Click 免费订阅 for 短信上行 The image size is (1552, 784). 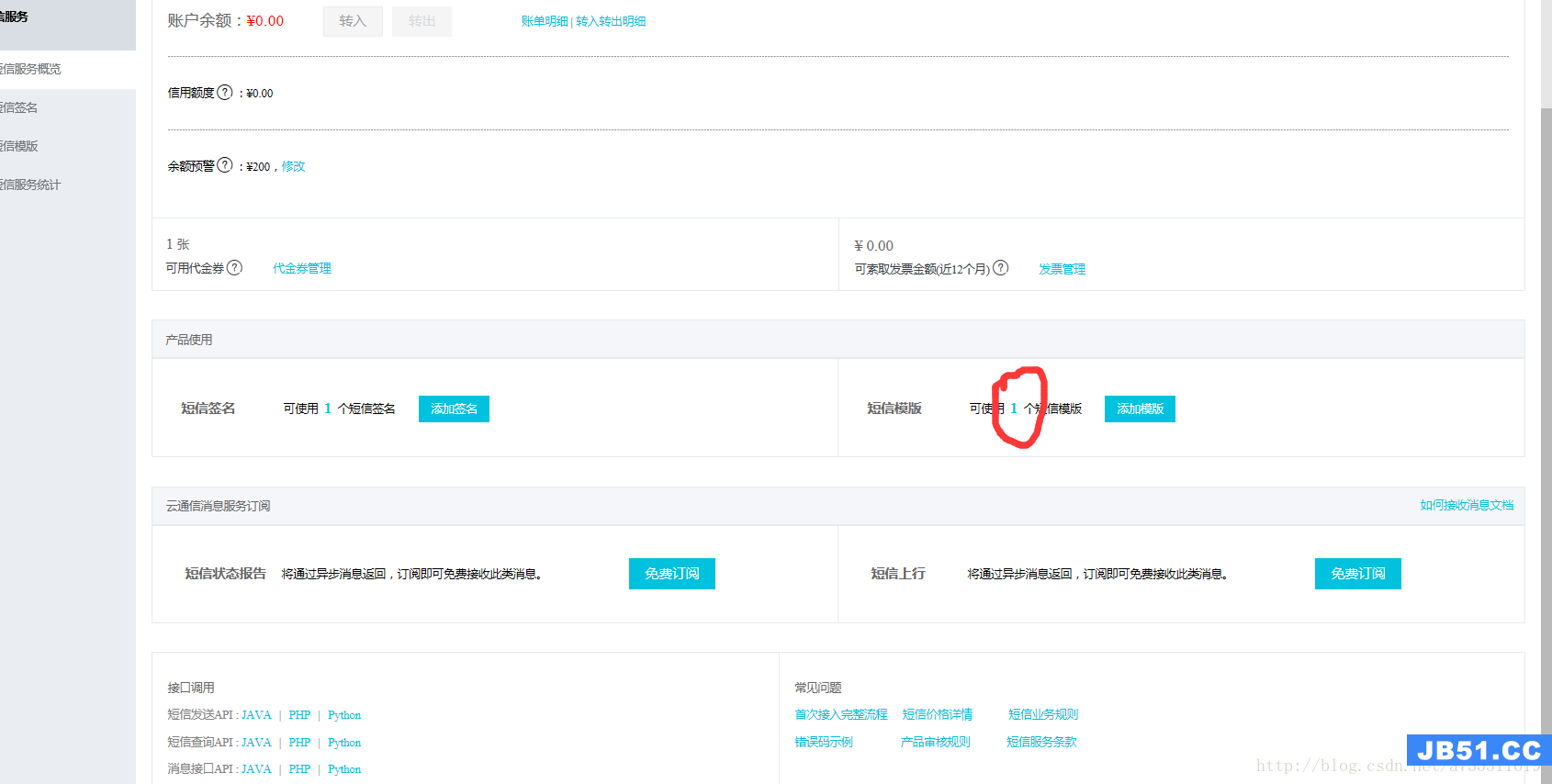click(1358, 574)
